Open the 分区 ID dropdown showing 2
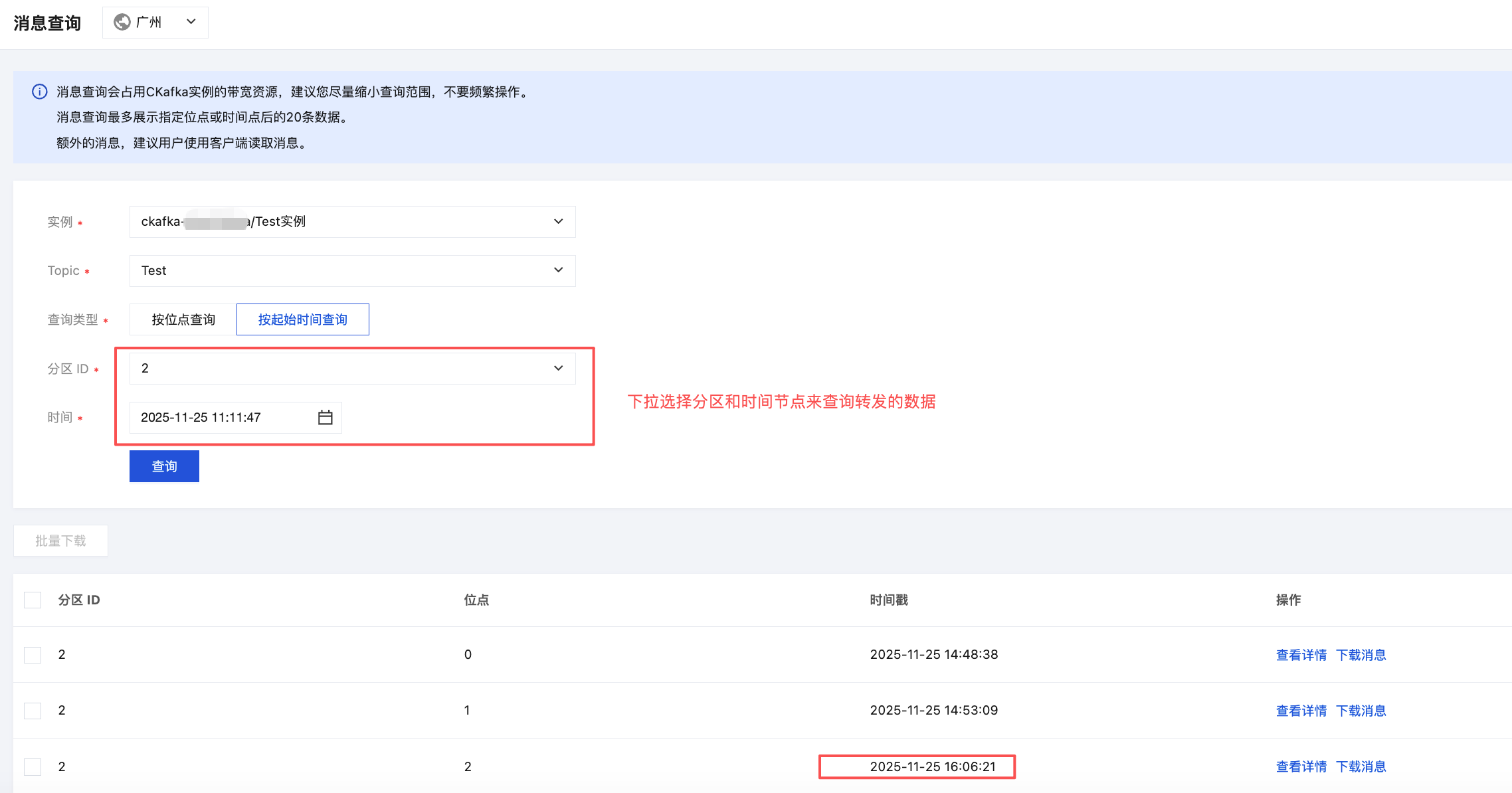Viewport: 1512px width, 793px height. (x=352, y=369)
